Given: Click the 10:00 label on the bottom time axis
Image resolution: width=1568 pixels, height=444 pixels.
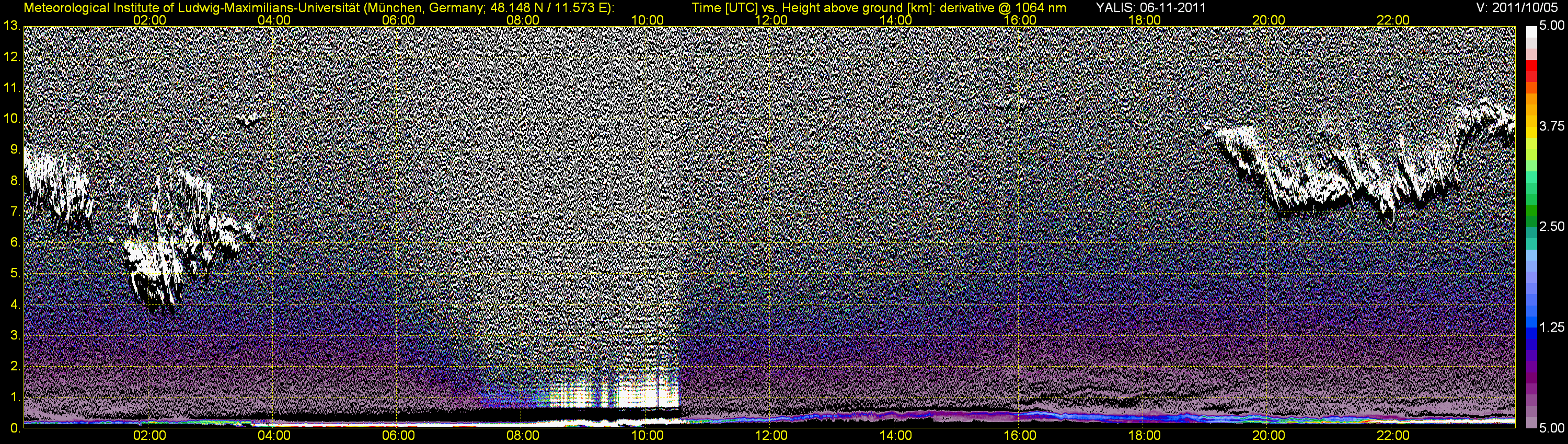Looking at the screenshot, I should coord(647,436).
